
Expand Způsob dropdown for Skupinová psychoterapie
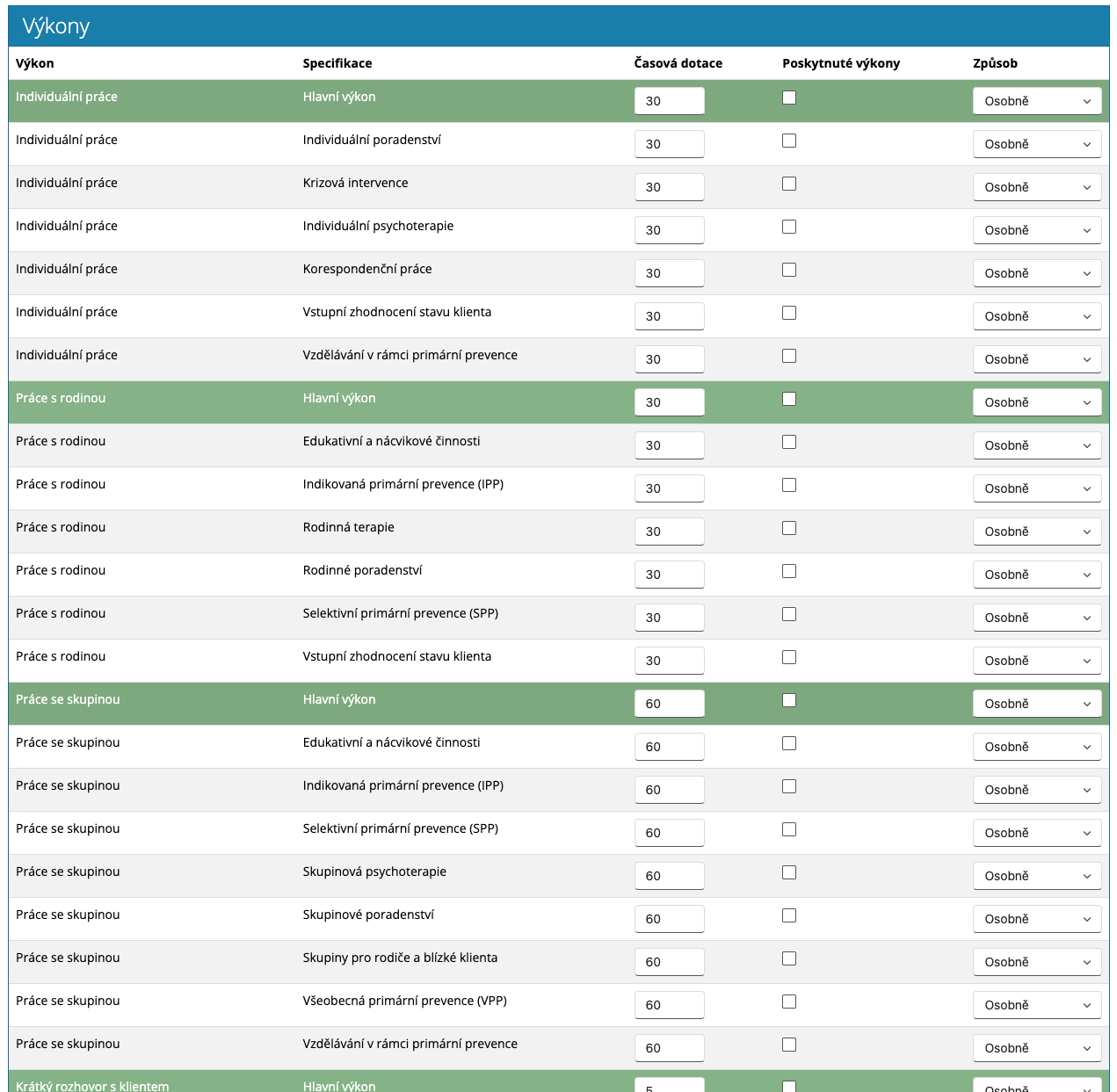1037,876
